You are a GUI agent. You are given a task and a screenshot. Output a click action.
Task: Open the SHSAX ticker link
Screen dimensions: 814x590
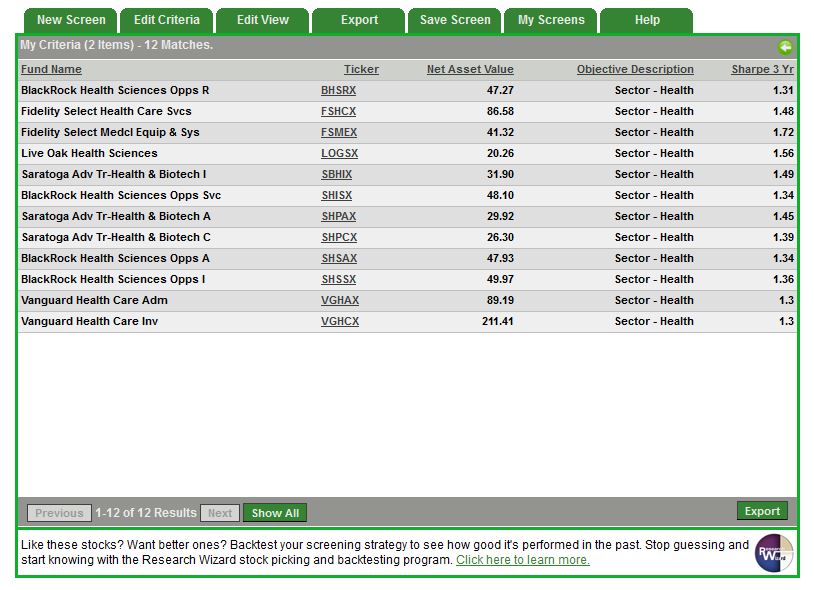pyautogui.click(x=339, y=258)
